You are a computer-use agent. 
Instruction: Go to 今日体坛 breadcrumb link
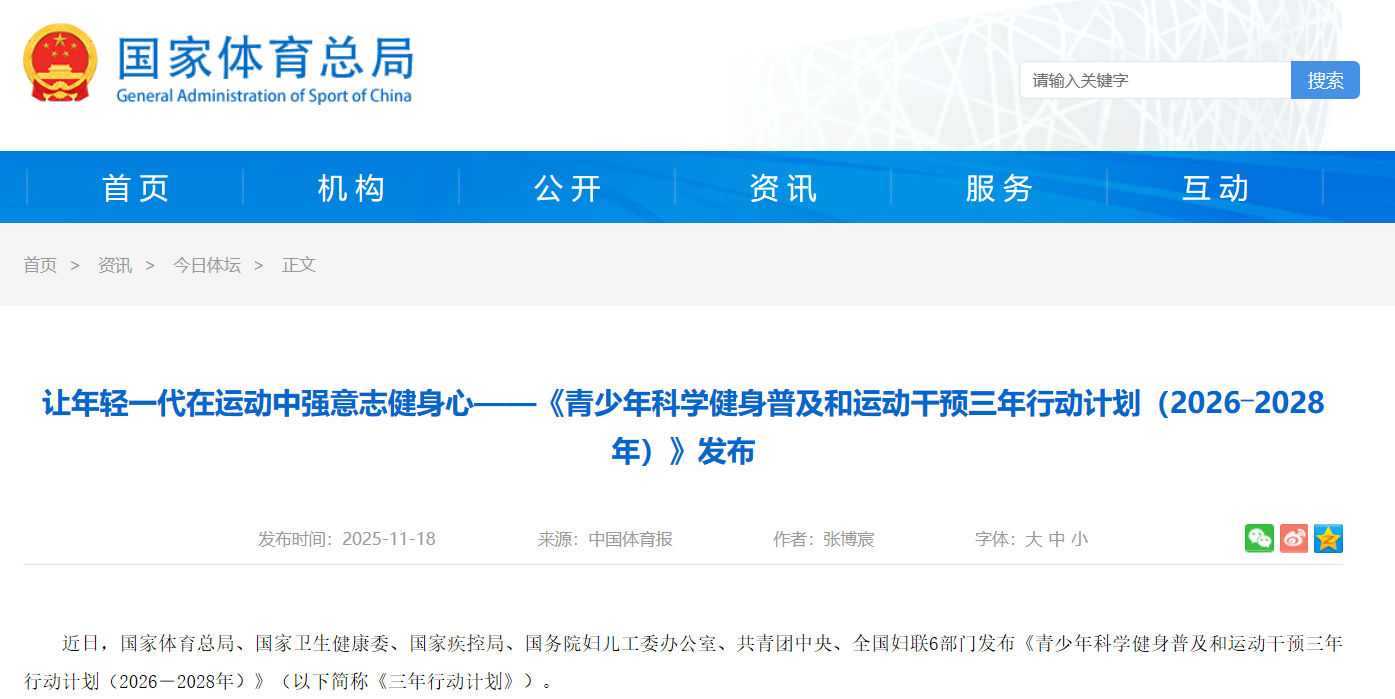[x=207, y=265]
